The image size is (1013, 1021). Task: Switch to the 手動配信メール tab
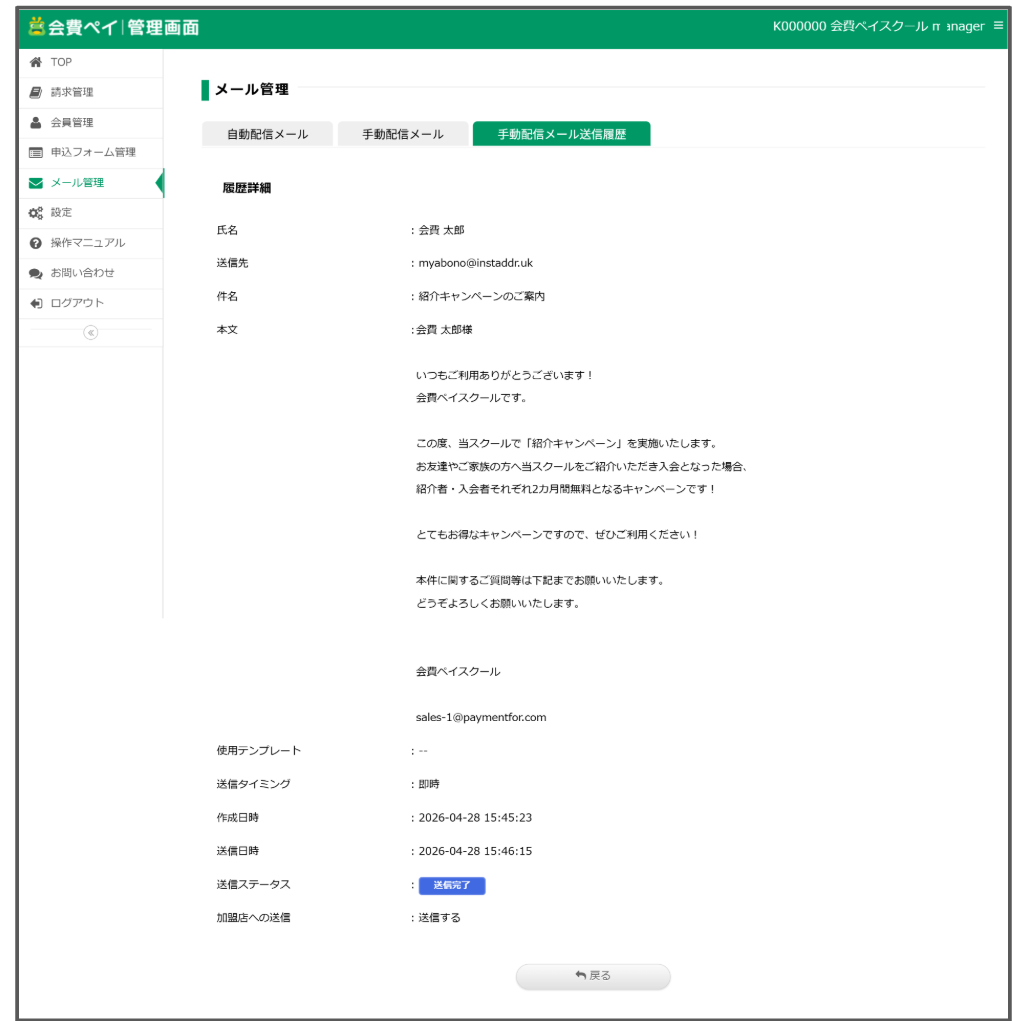tap(402, 134)
